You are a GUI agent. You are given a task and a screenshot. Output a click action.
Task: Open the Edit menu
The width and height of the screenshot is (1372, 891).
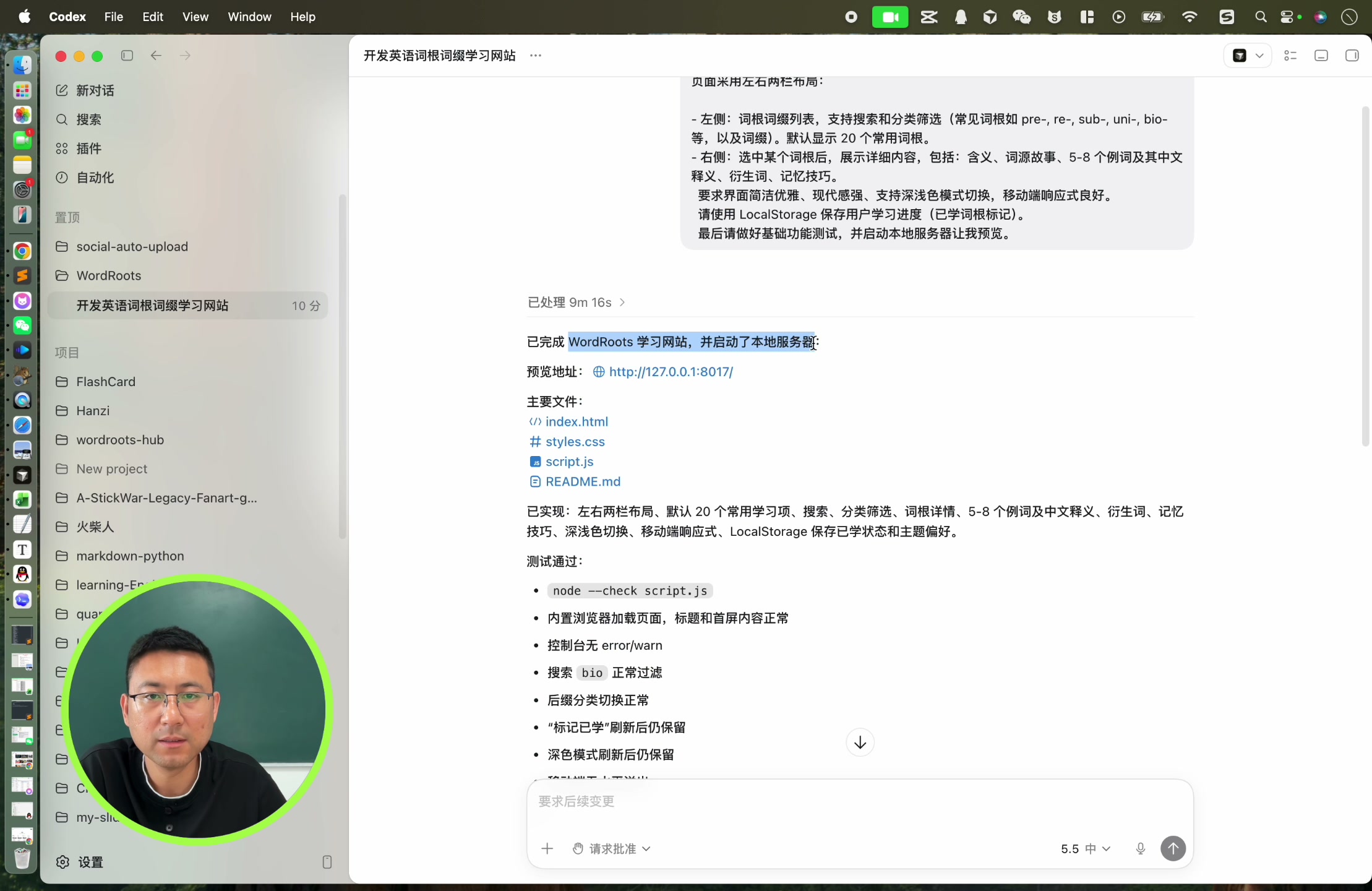[x=153, y=17]
